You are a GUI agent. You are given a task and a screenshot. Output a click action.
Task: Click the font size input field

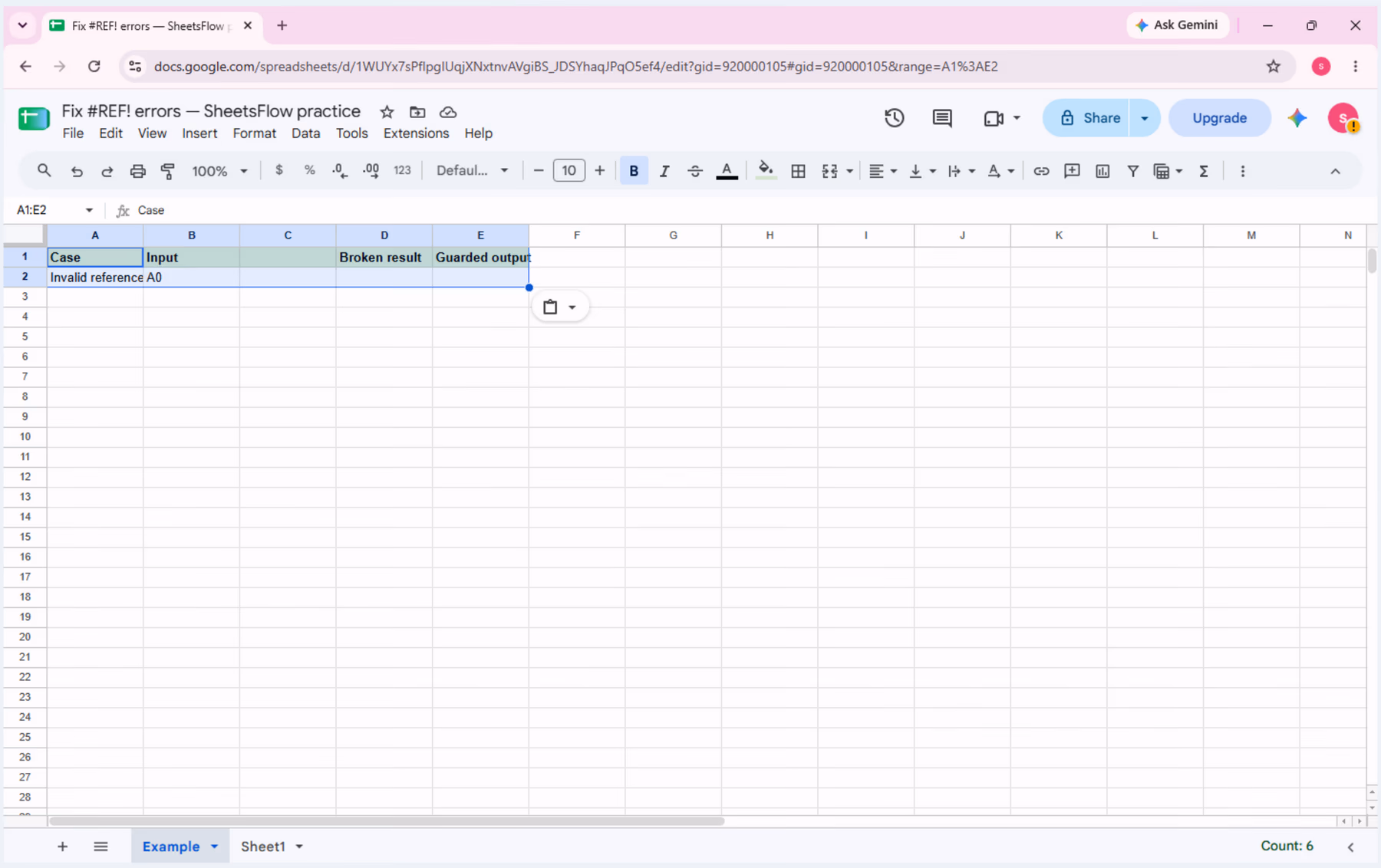569,171
